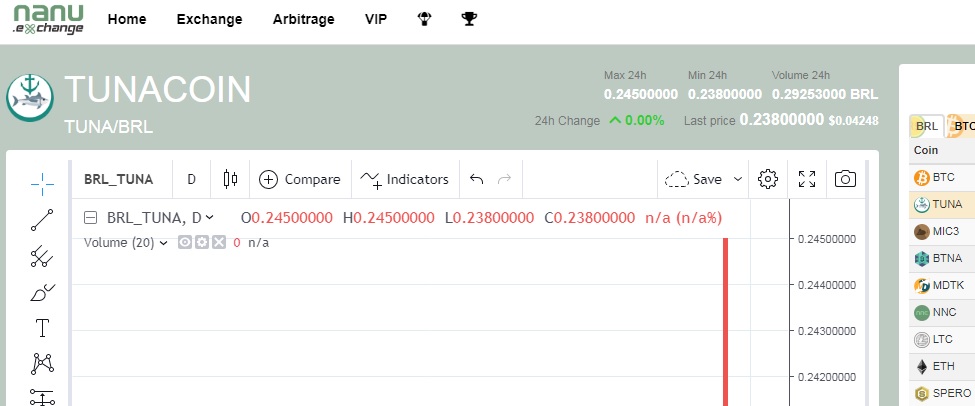Click the Compare button
The image size is (975, 406).
(300, 179)
